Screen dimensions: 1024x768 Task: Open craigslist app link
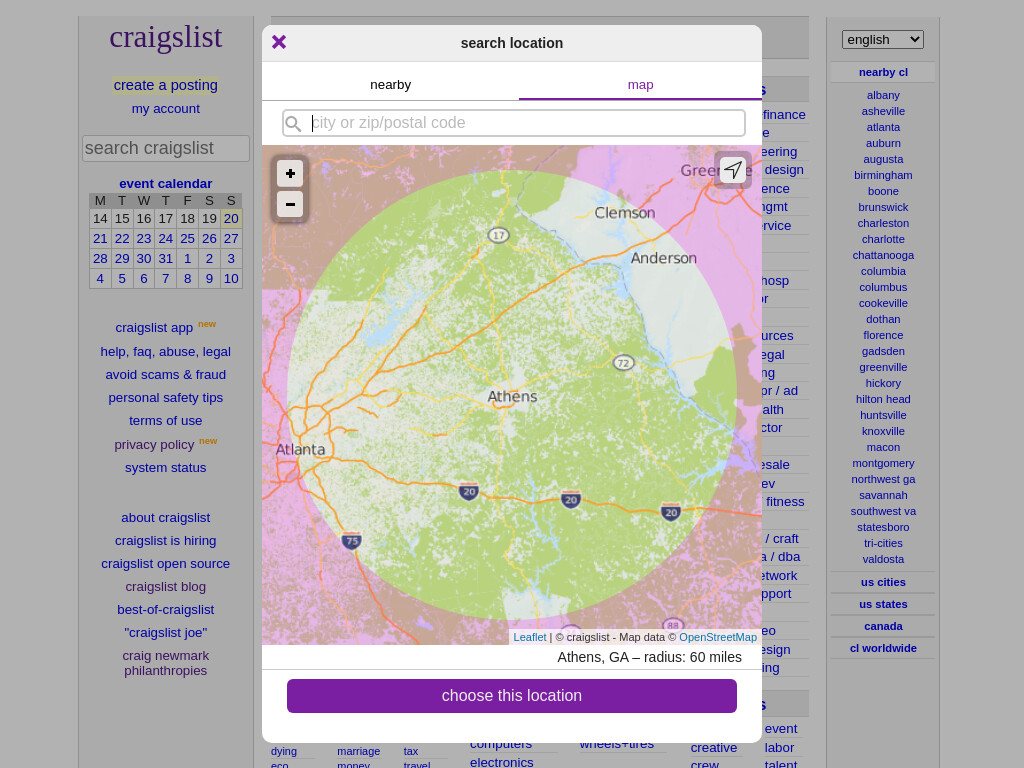154,328
